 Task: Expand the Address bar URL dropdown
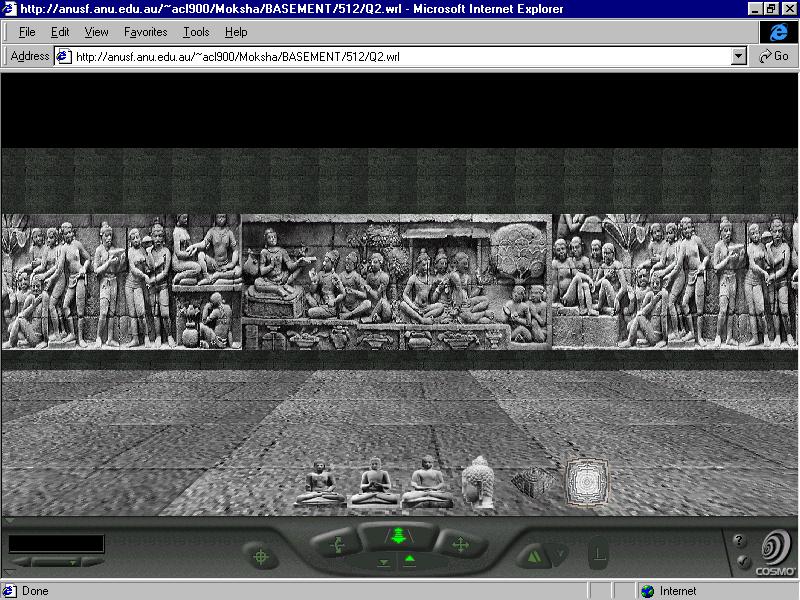[x=739, y=57]
